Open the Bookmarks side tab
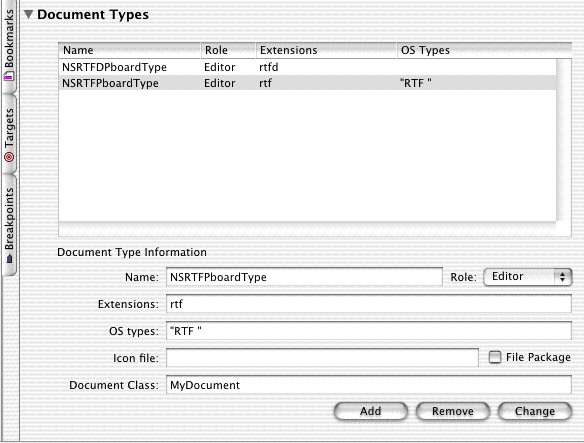The width and height of the screenshot is (584, 443). point(9,45)
